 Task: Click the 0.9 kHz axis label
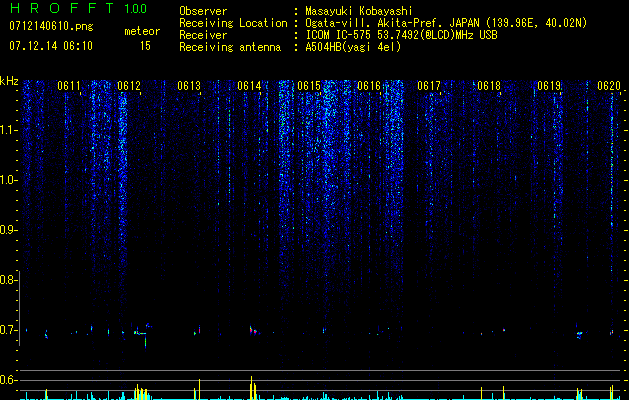8,230
